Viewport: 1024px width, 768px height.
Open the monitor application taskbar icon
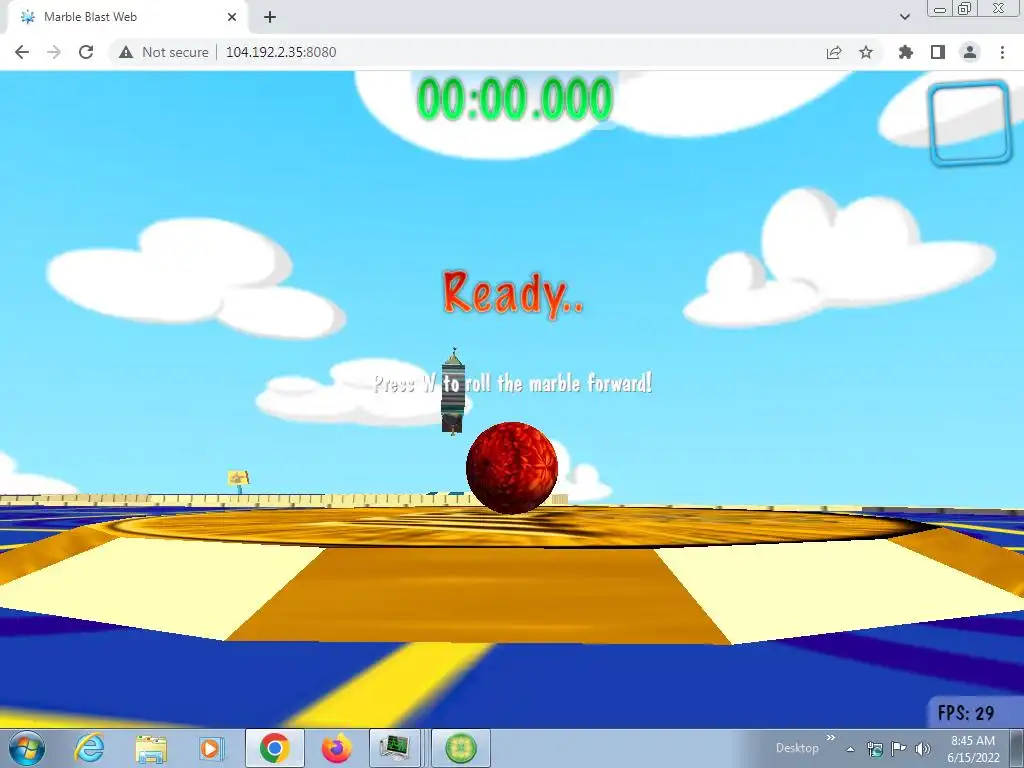coord(395,748)
